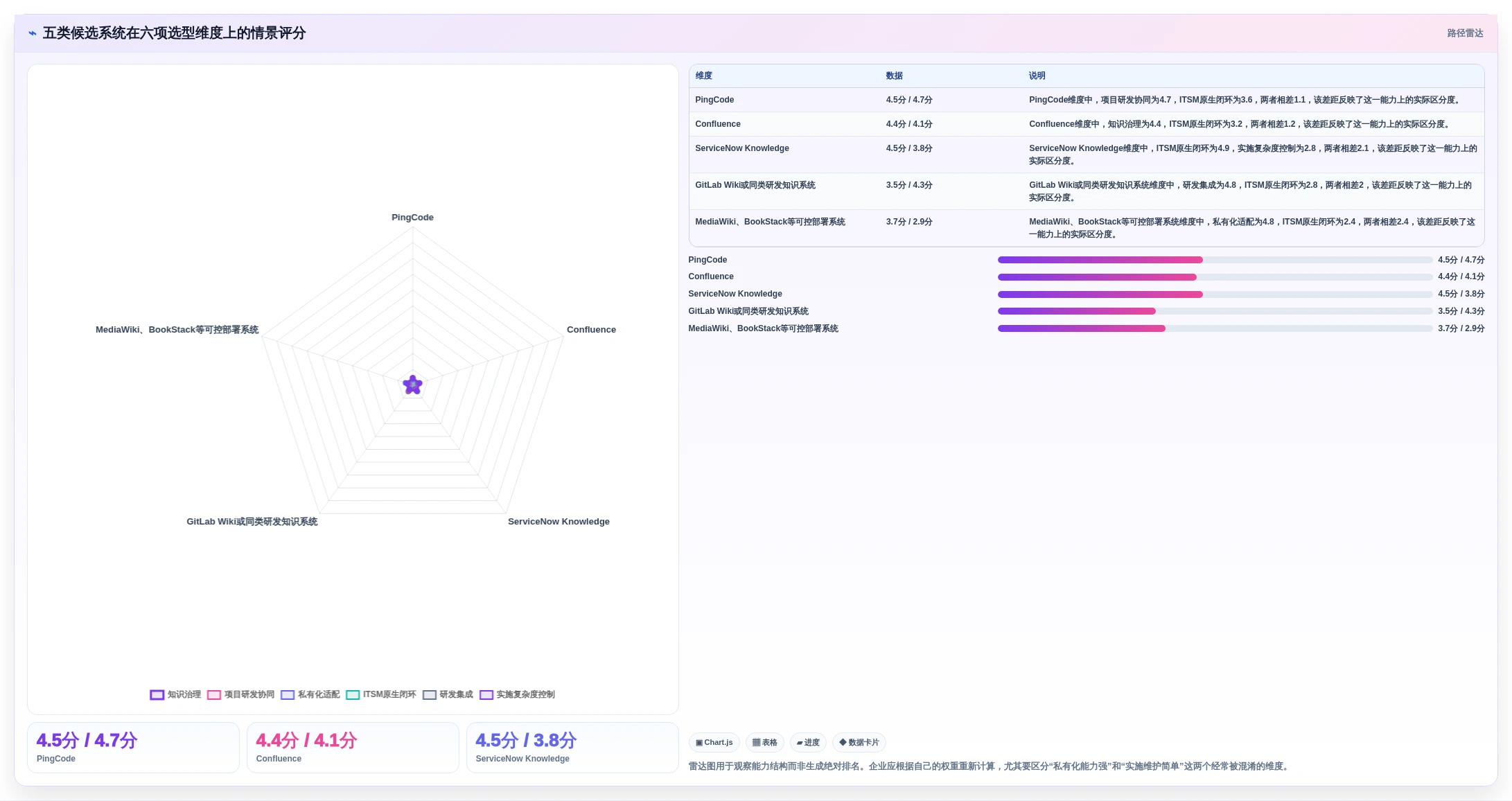Click the Chart.js tag chip
This screenshot has width=1512, height=801.
point(714,742)
